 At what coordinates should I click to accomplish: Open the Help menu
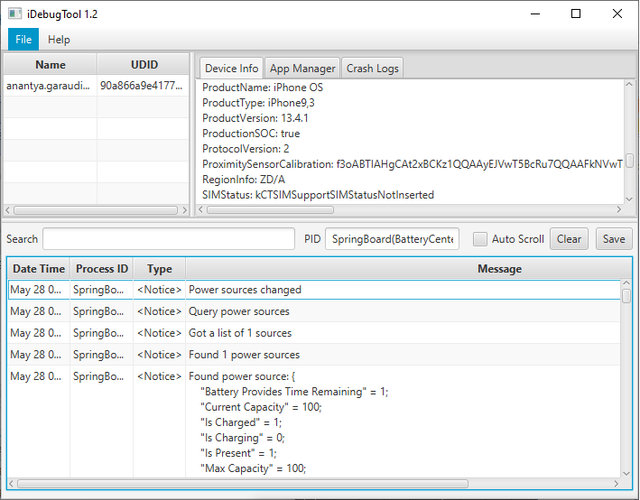[59, 40]
